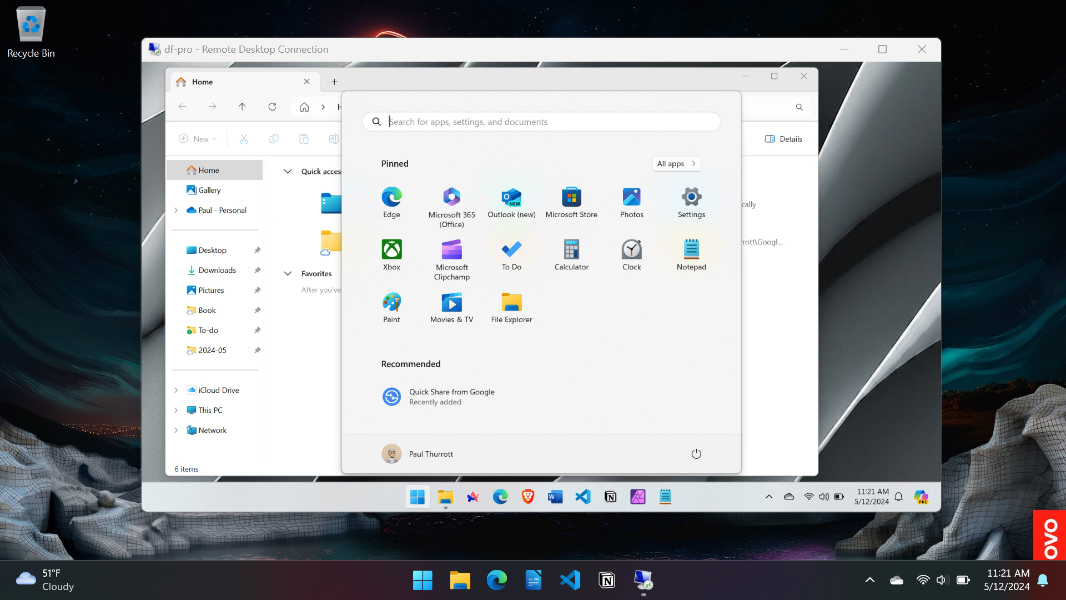1066x600 pixels.
Task: Collapse the Favorites section
Action: pyautogui.click(x=288, y=273)
